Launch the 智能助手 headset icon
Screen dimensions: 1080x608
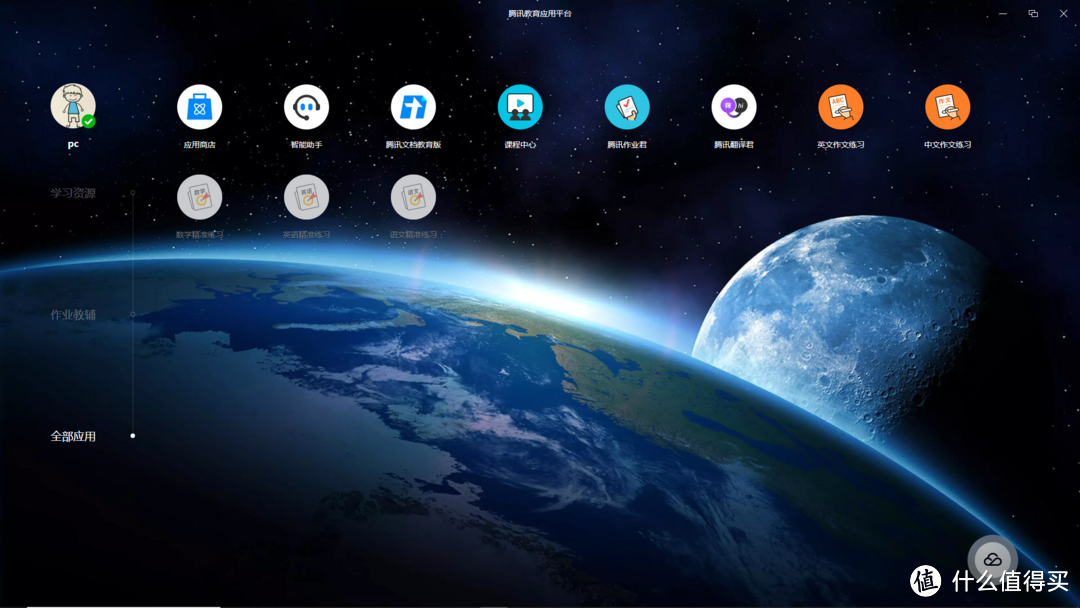[307, 107]
